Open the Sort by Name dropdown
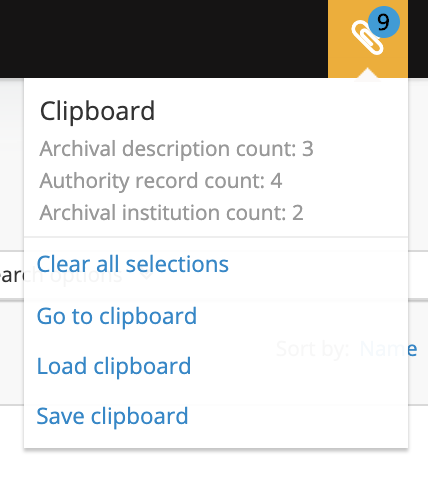Viewport: 428px width, 480px height. coord(388,349)
